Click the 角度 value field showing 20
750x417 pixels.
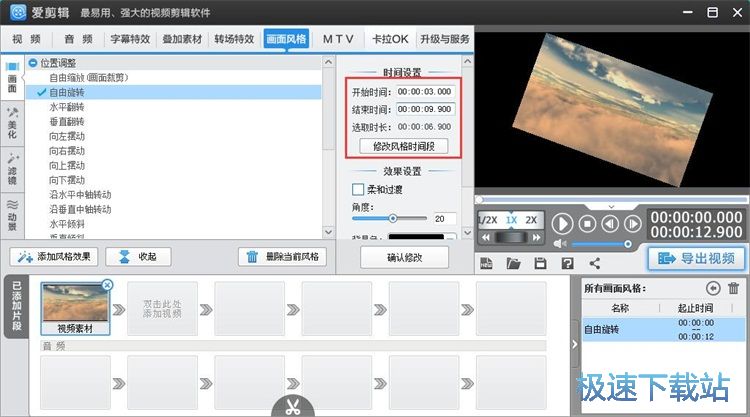coord(444,219)
